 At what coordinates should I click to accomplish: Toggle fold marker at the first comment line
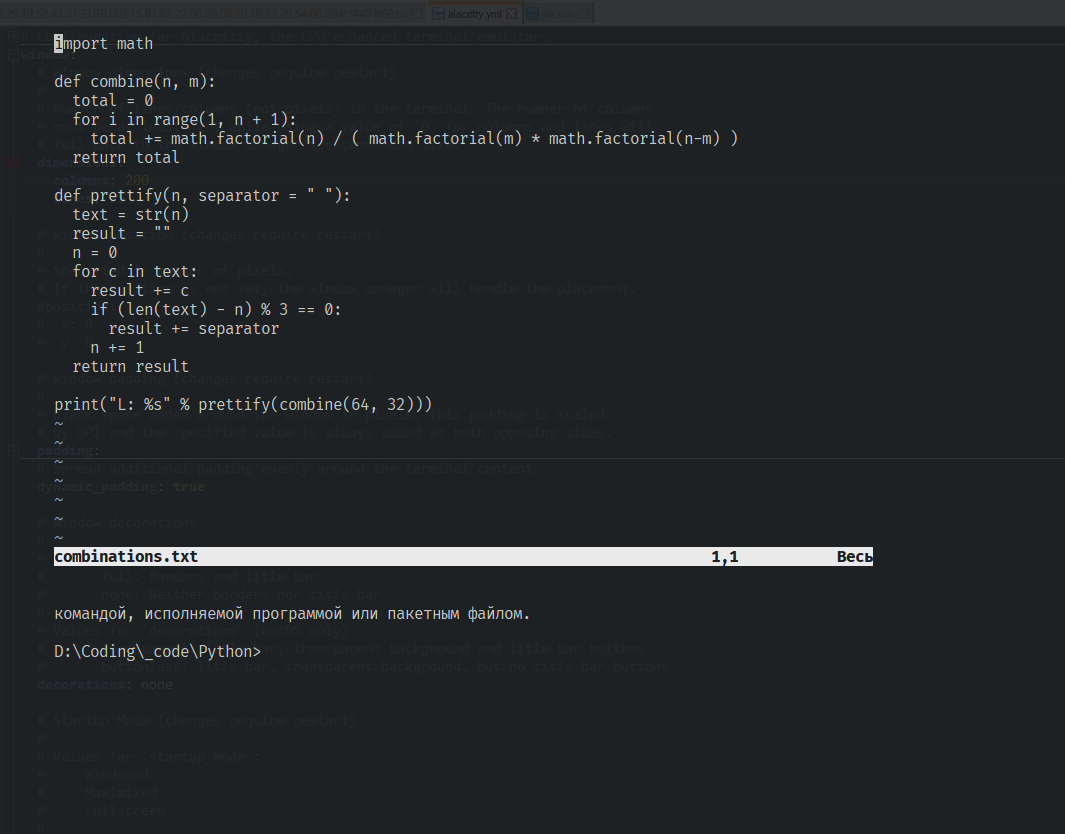coord(13,37)
